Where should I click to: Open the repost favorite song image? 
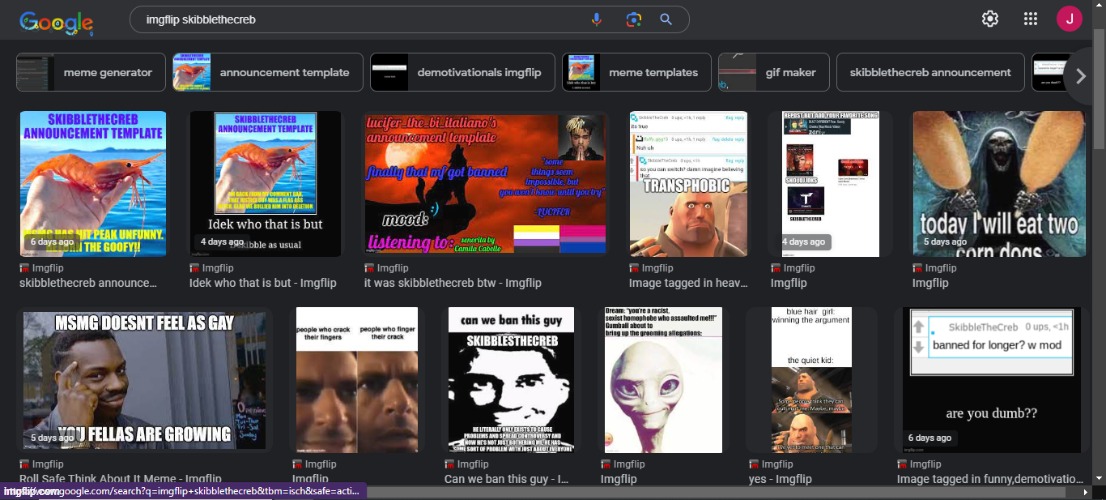pyautogui.click(x=830, y=183)
